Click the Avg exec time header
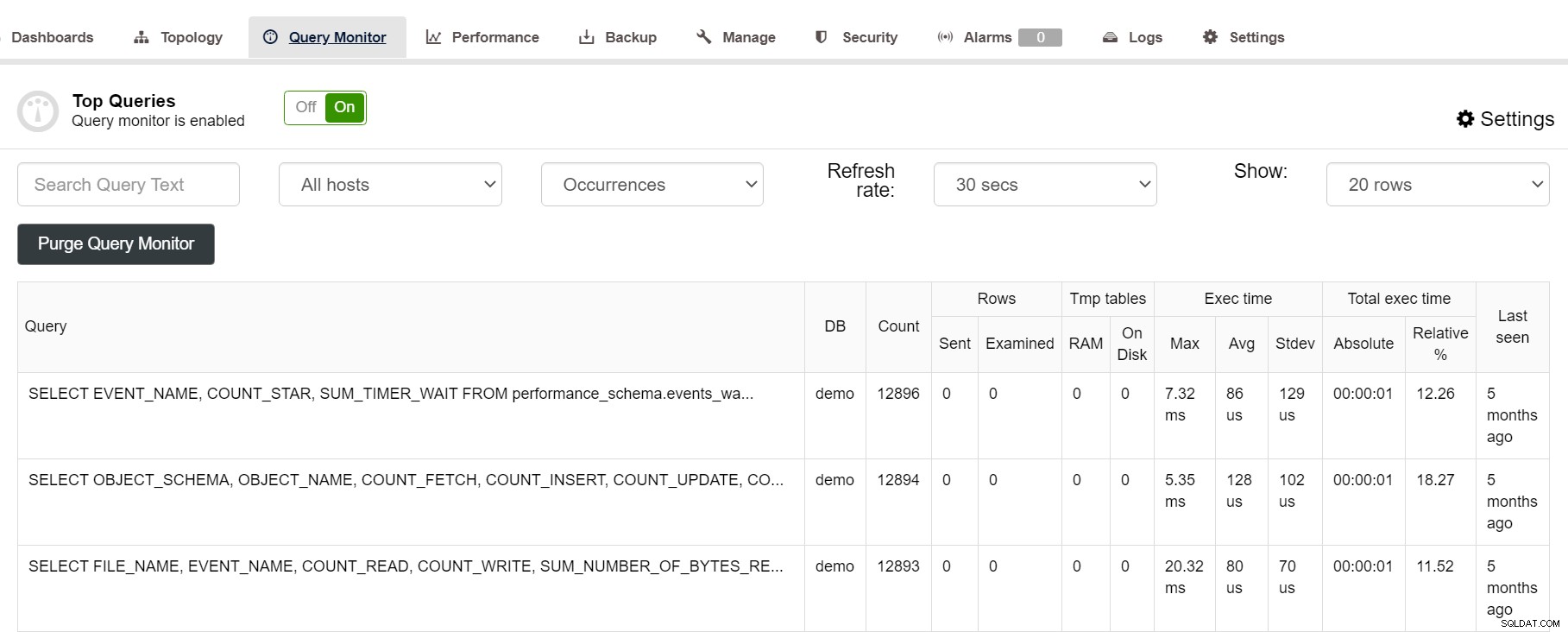The image size is (1568, 632). (x=1242, y=344)
